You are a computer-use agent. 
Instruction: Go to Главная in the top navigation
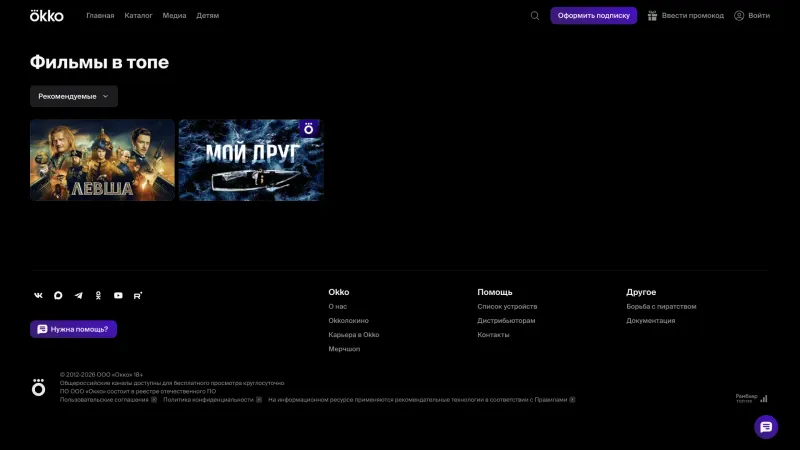point(100,16)
